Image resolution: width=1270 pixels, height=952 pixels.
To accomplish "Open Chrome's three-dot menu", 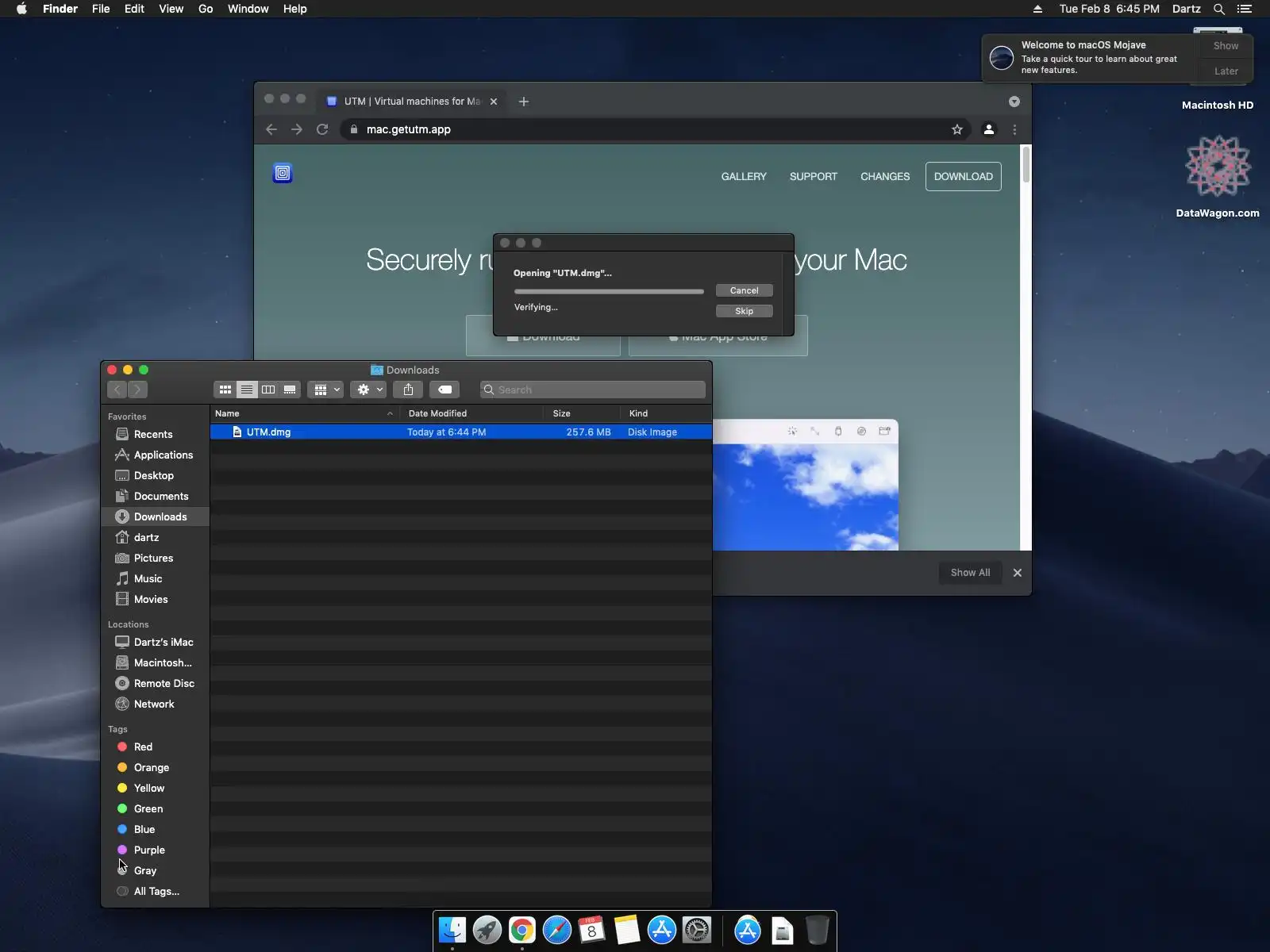I will pos(1014,129).
